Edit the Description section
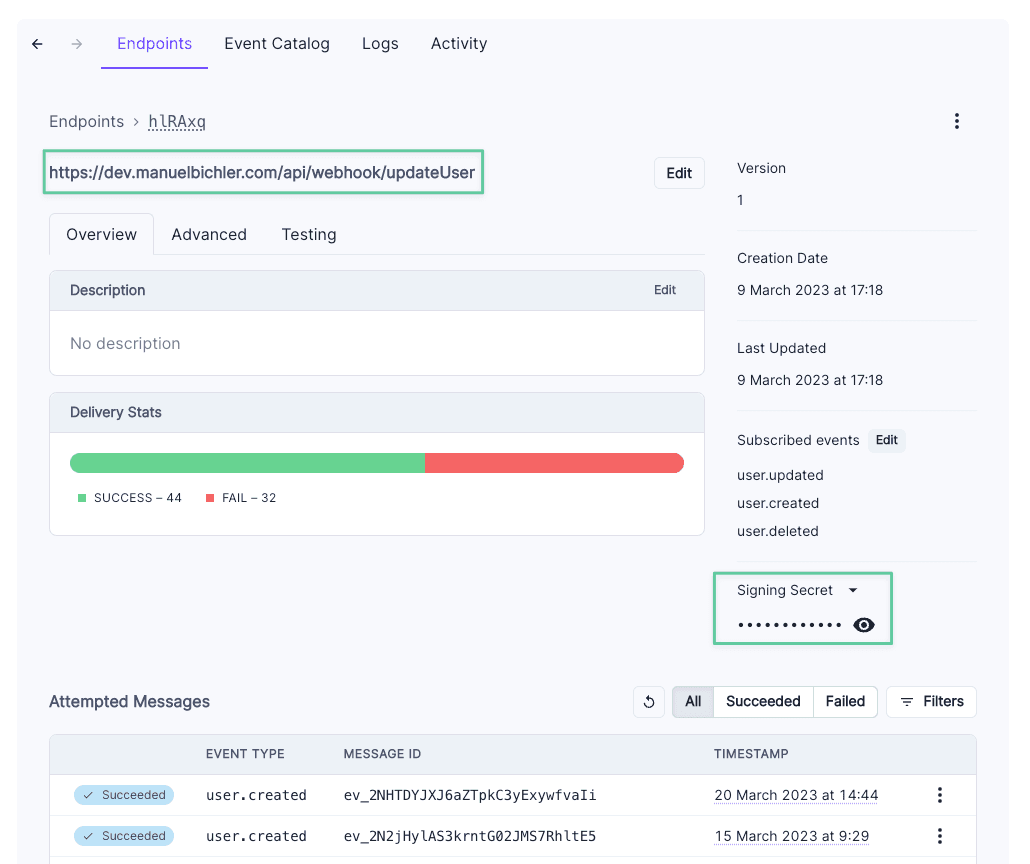Screen dimensions: 1030x864 (x=665, y=290)
